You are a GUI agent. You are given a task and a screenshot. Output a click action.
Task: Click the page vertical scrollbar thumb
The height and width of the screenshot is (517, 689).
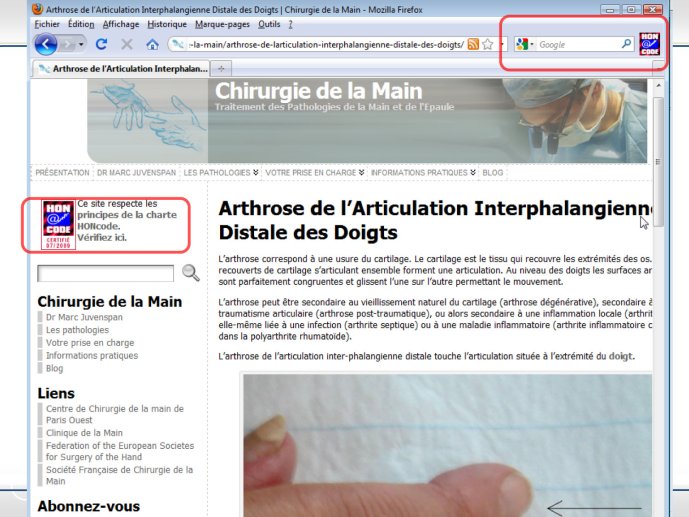tap(658, 162)
